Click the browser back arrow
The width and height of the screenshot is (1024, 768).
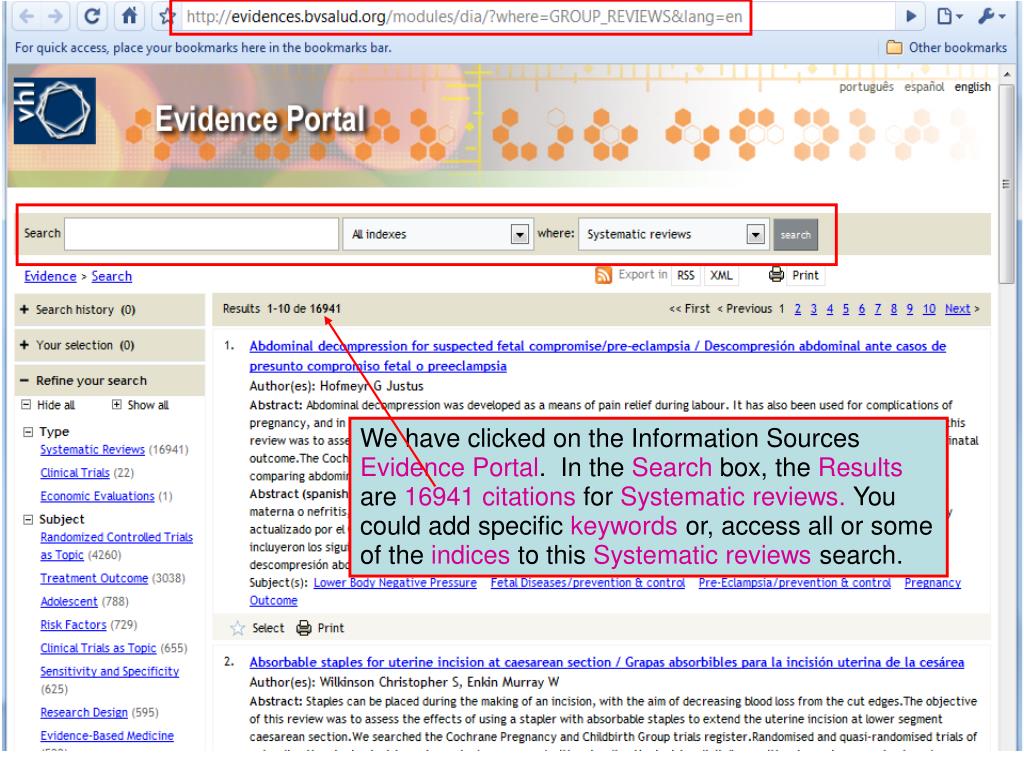coord(27,16)
